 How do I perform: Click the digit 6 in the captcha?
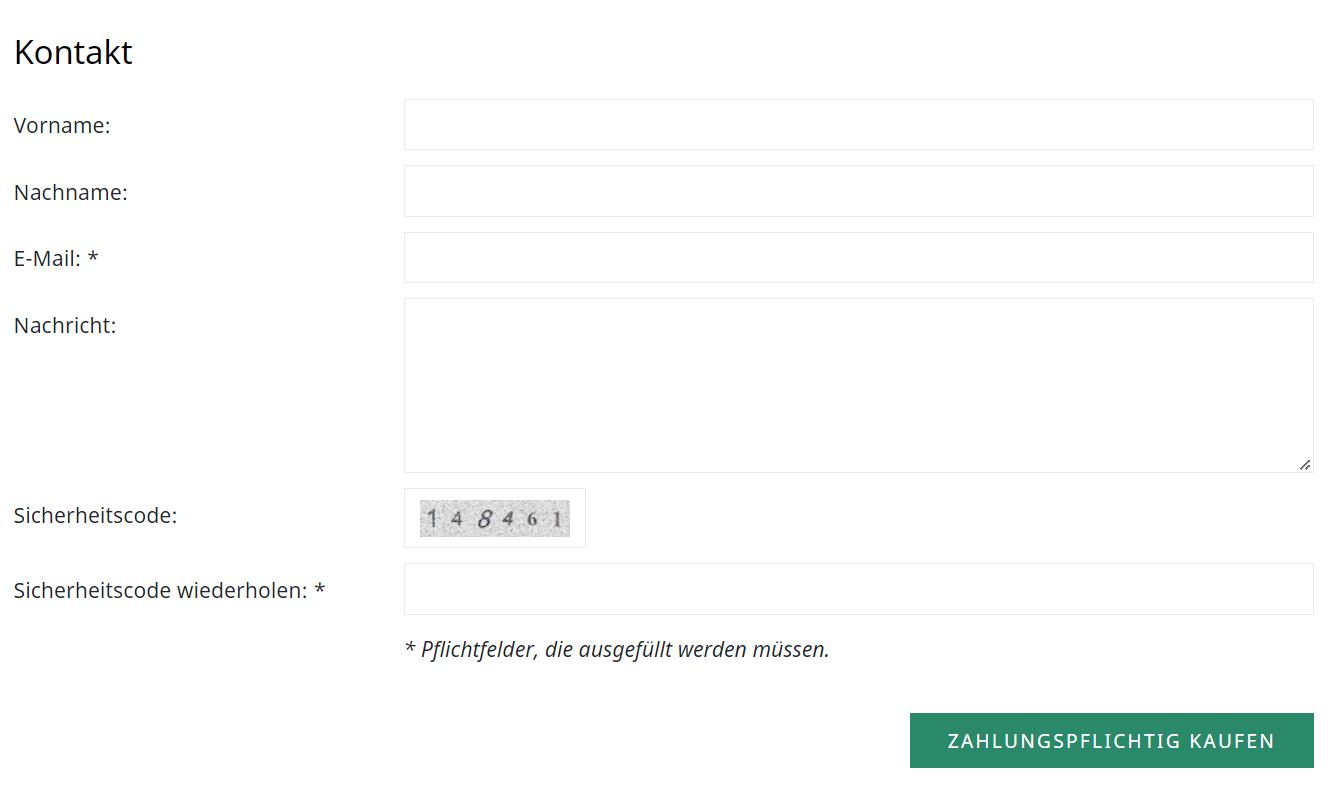tap(532, 519)
